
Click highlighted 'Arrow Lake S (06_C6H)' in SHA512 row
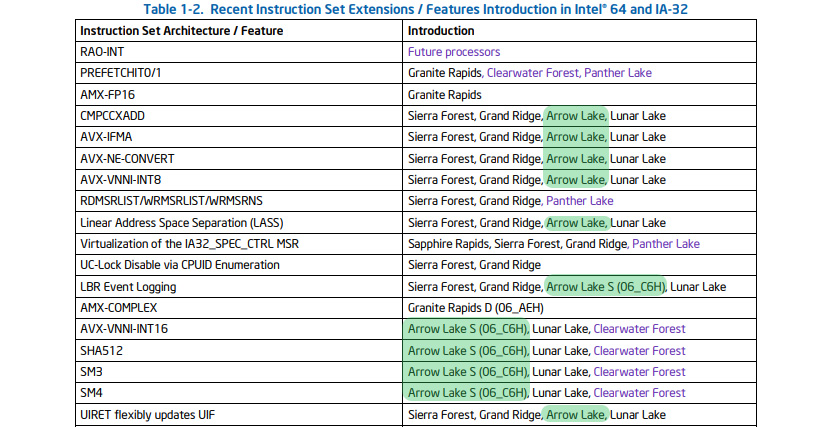(x=467, y=351)
